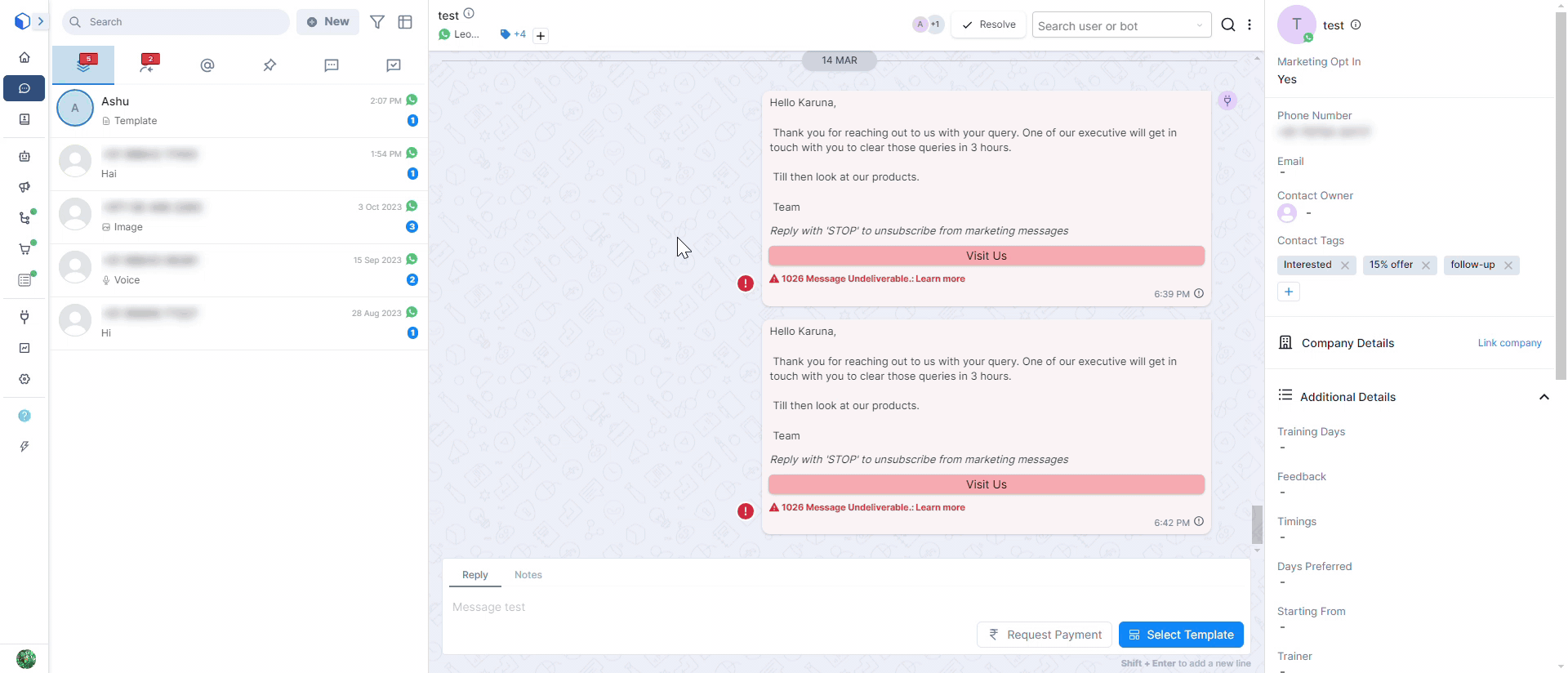Open the Search user or bot dropdown
Viewport: 1568px width, 673px height.
(1120, 25)
